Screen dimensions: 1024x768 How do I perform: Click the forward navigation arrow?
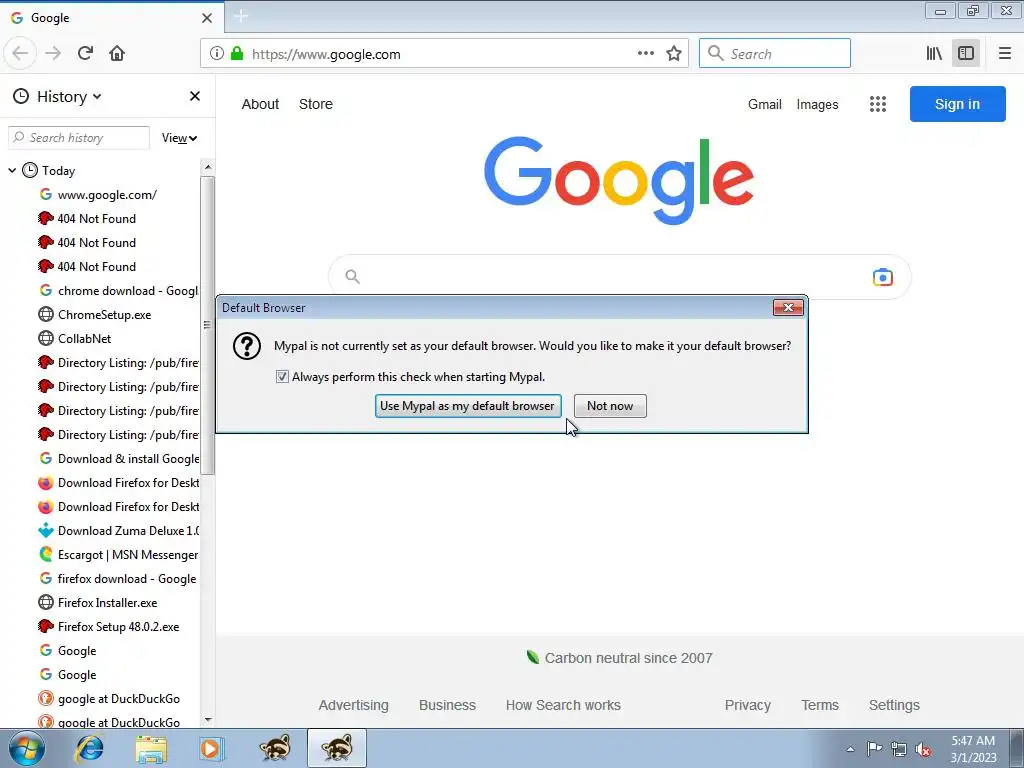point(53,53)
